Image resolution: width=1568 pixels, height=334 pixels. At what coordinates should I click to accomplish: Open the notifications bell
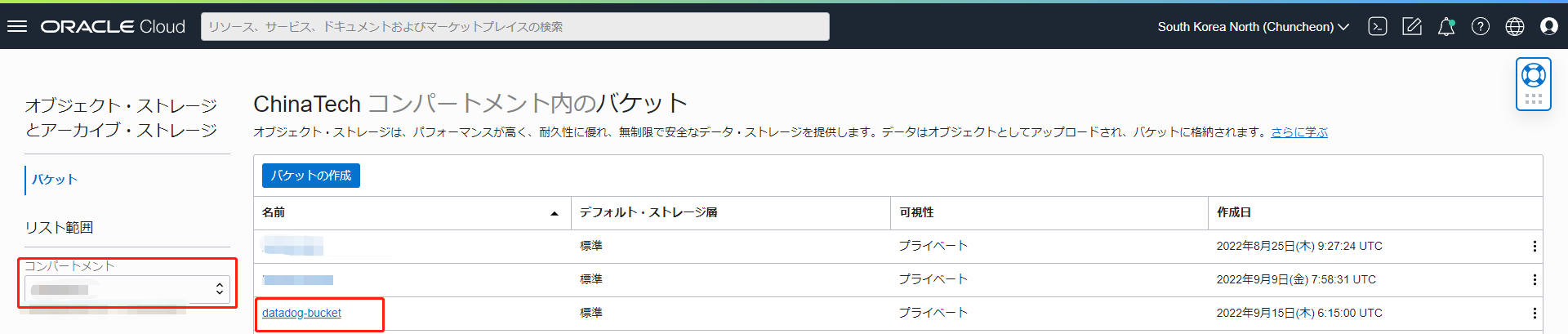[1446, 26]
